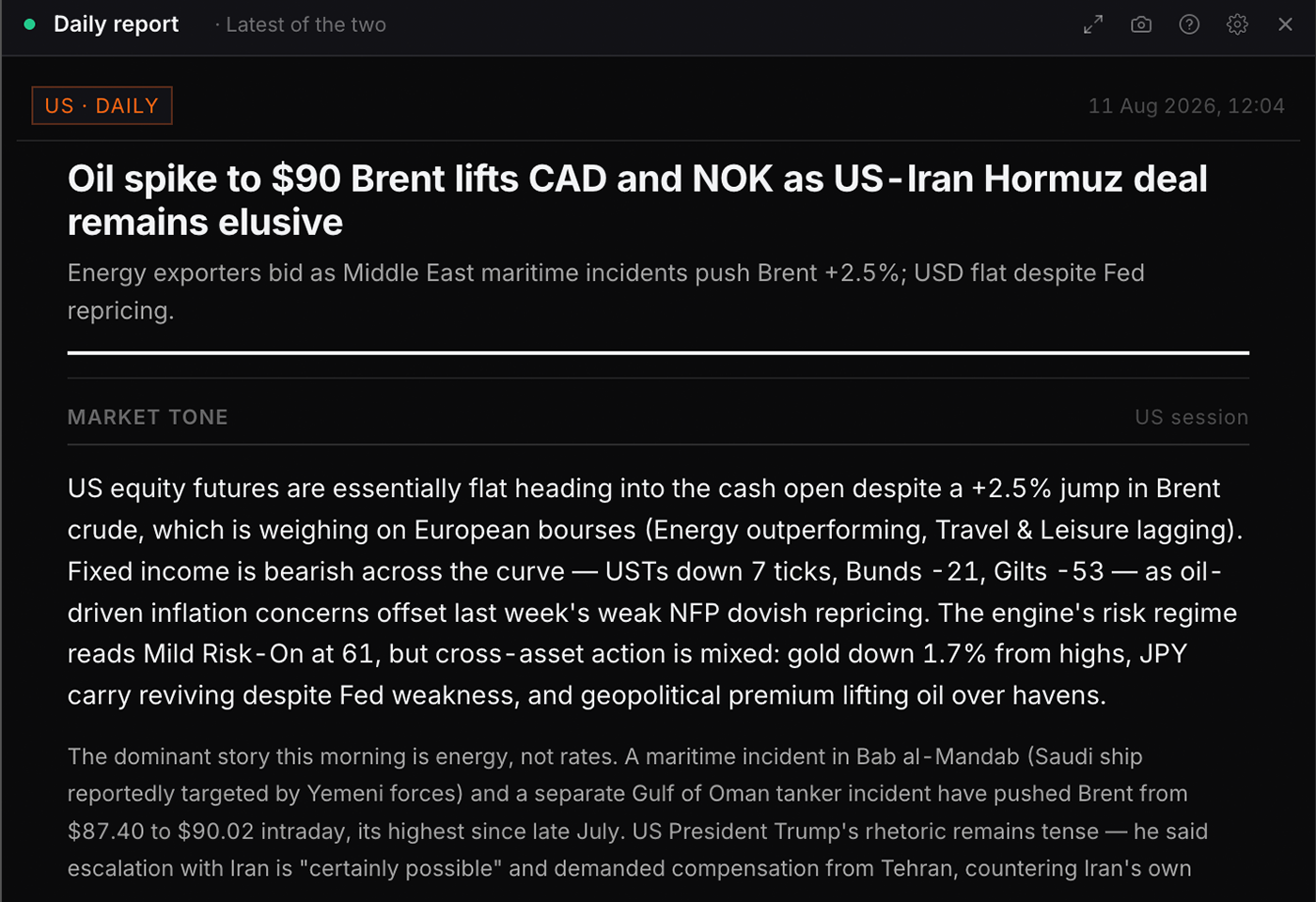This screenshot has height=902, width=1316.
Task: Open help via the question mark icon
Action: pos(1189,24)
